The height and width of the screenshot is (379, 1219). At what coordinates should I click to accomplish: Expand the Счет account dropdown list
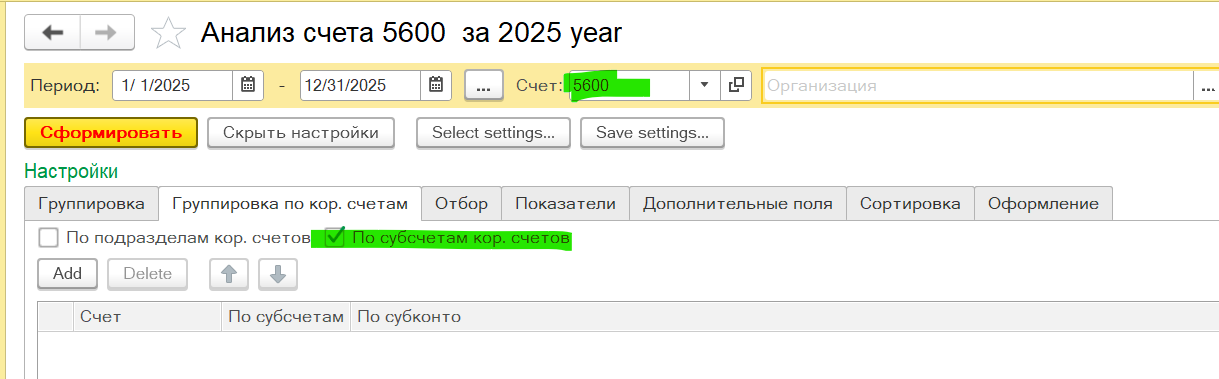[x=704, y=85]
